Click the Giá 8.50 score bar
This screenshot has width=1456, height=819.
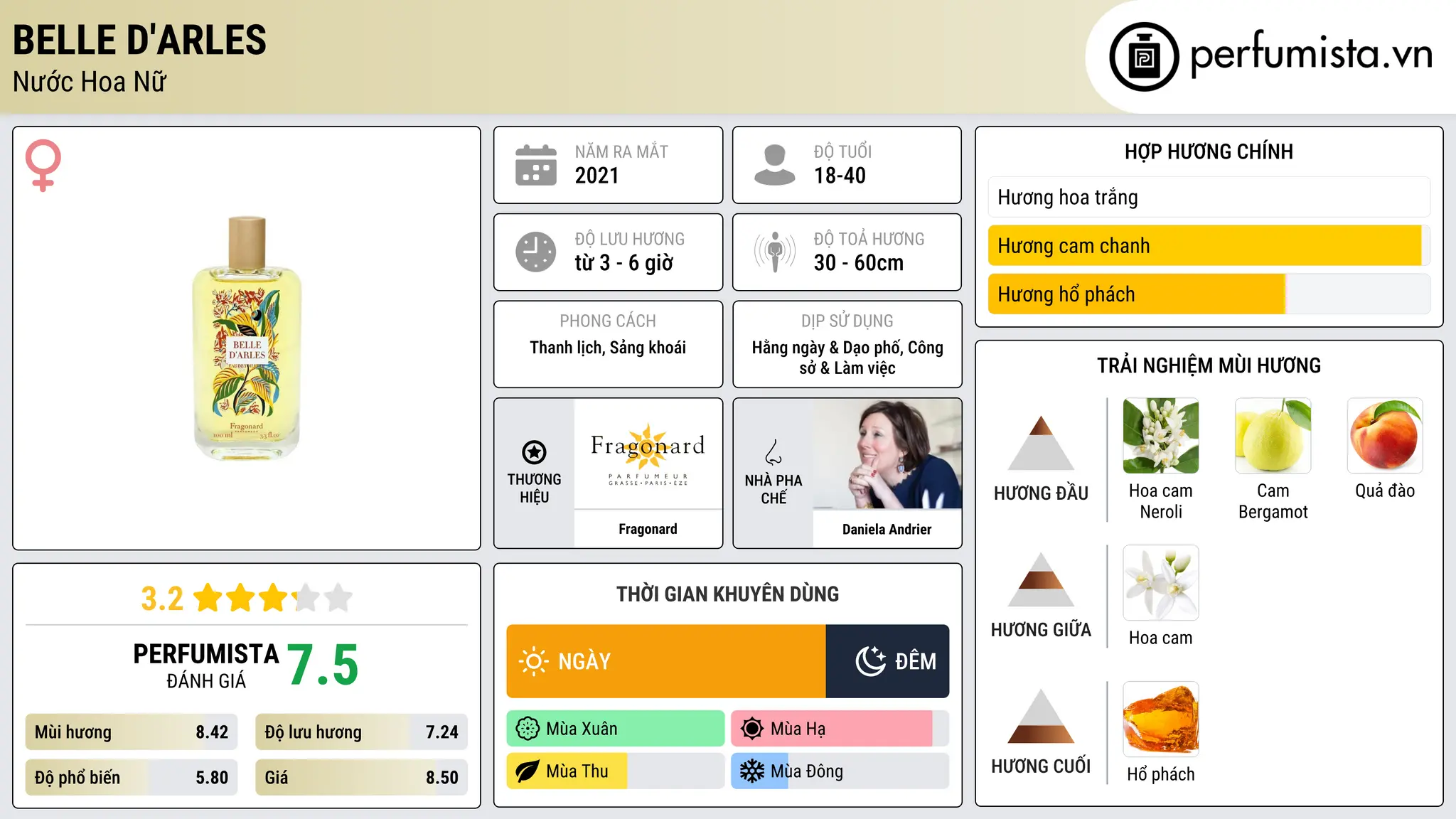pos(362,777)
